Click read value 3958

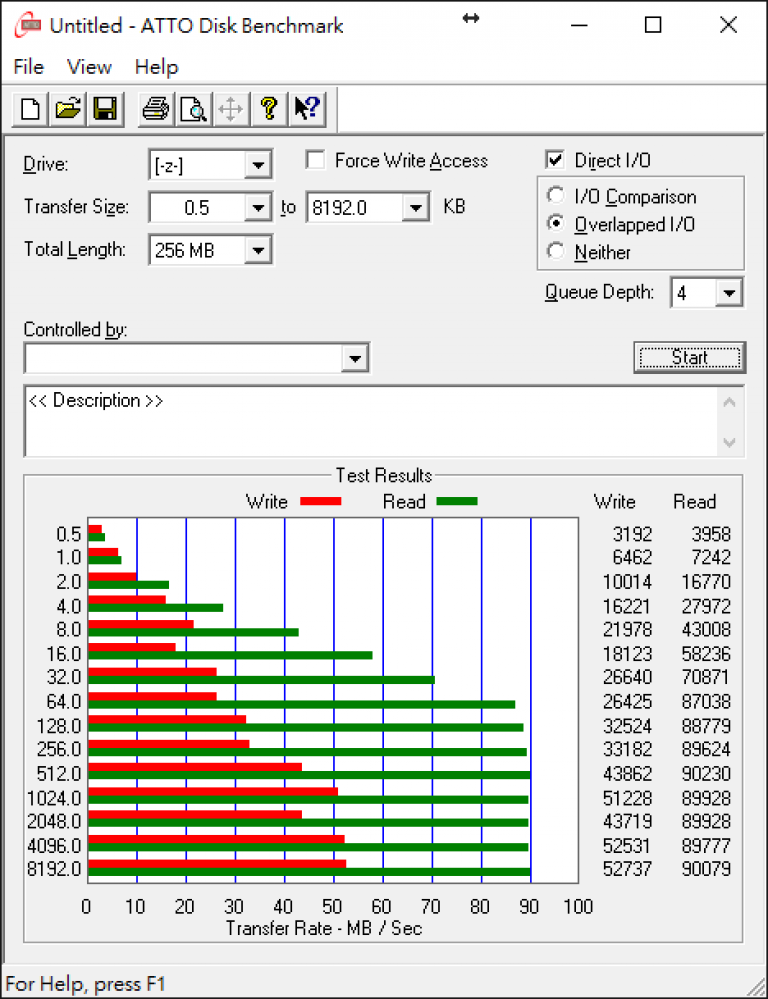[x=711, y=534]
